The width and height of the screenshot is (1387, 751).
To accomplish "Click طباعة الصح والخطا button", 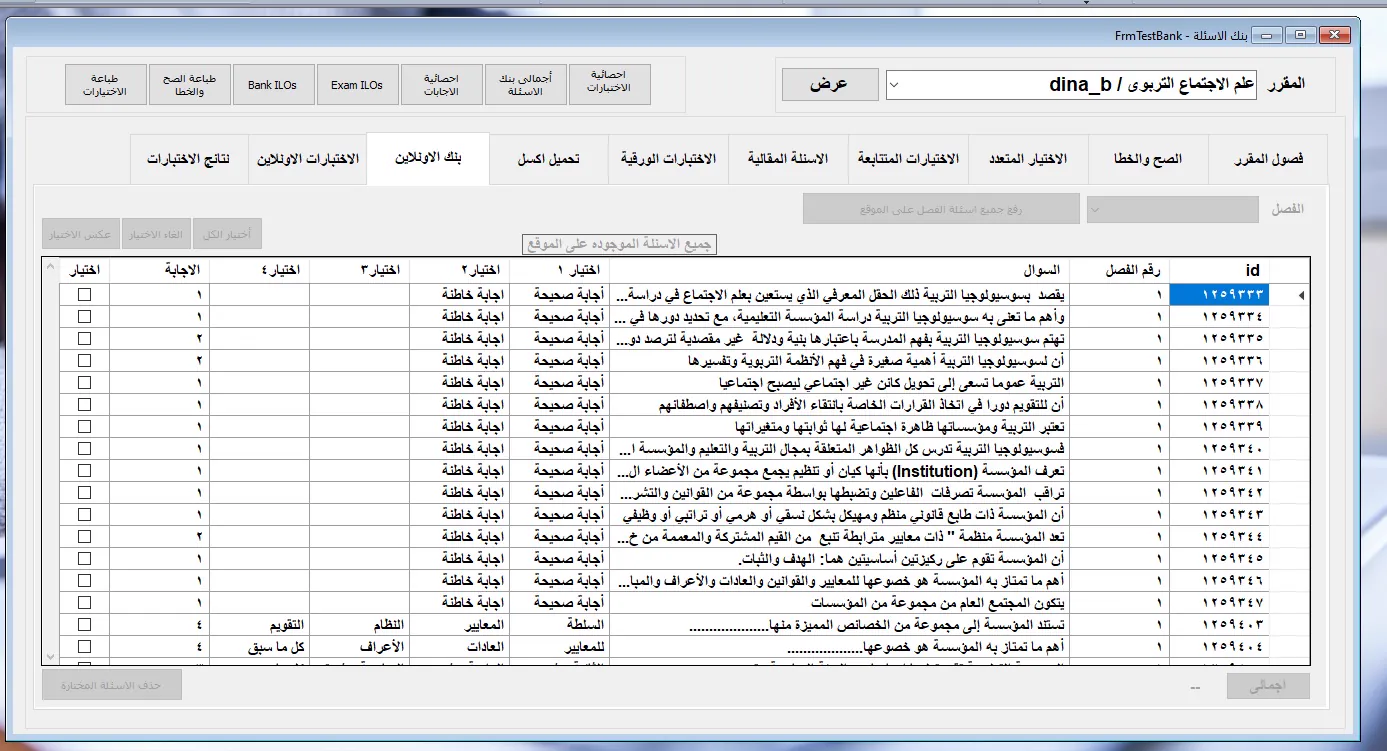I will [190, 85].
